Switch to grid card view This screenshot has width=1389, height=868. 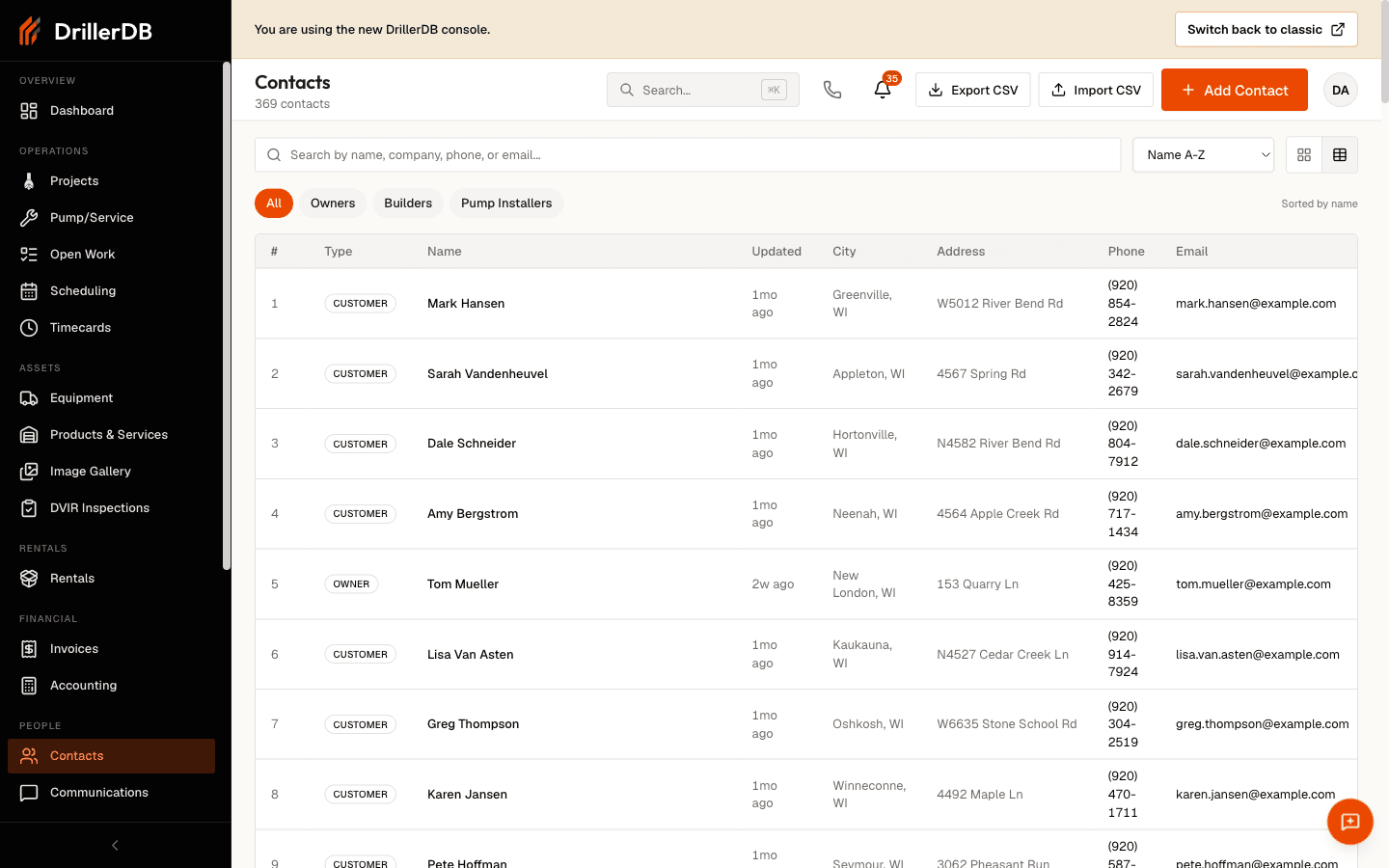pyautogui.click(x=1304, y=154)
